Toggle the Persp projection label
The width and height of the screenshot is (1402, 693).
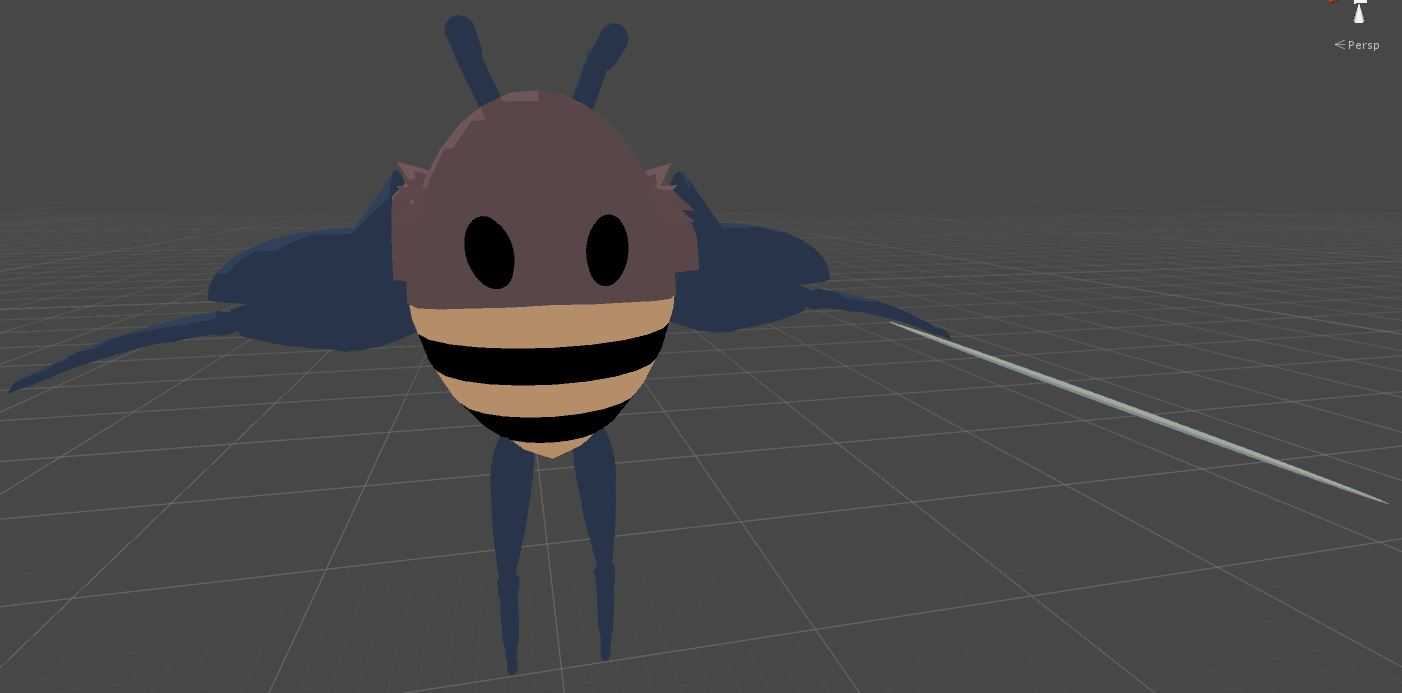pos(1362,45)
